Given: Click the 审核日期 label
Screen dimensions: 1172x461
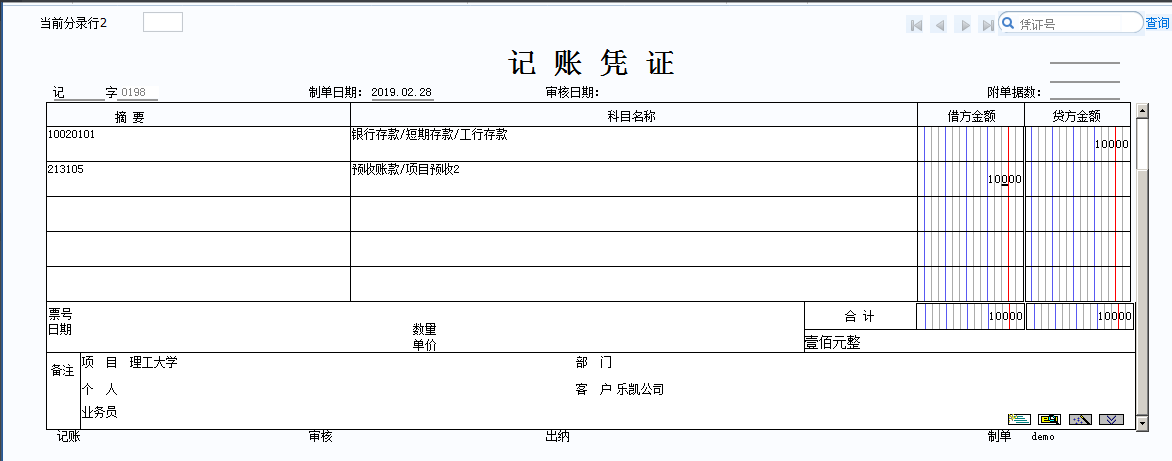Looking at the screenshot, I should 572,93.
